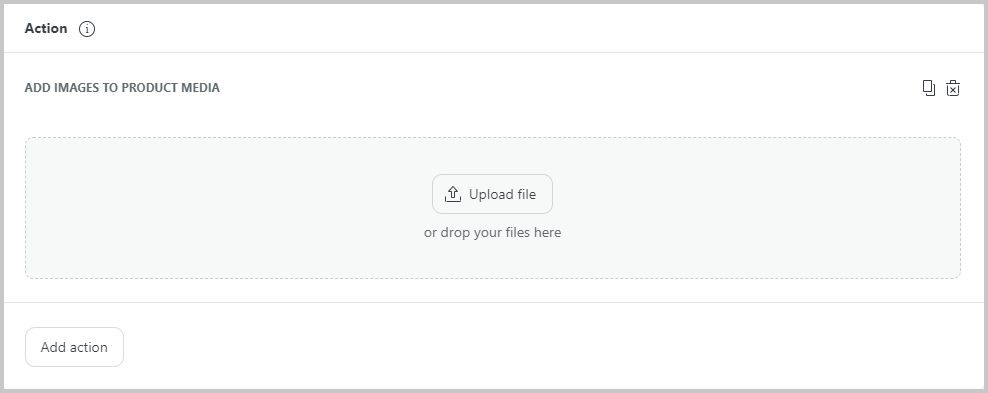Click the Upload file button

pyautogui.click(x=492, y=194)
